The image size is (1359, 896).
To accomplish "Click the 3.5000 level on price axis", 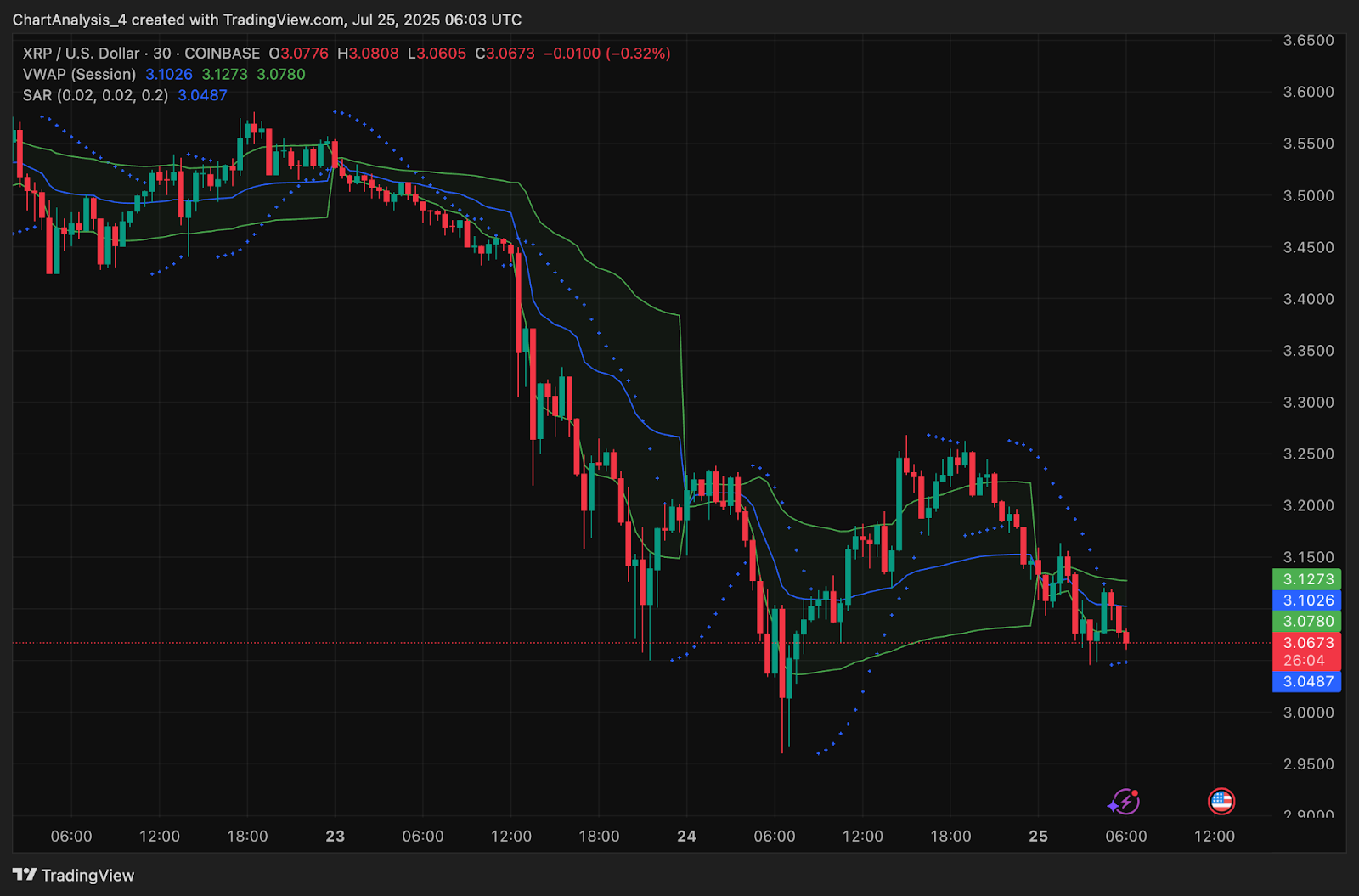I will (1308, 195).
